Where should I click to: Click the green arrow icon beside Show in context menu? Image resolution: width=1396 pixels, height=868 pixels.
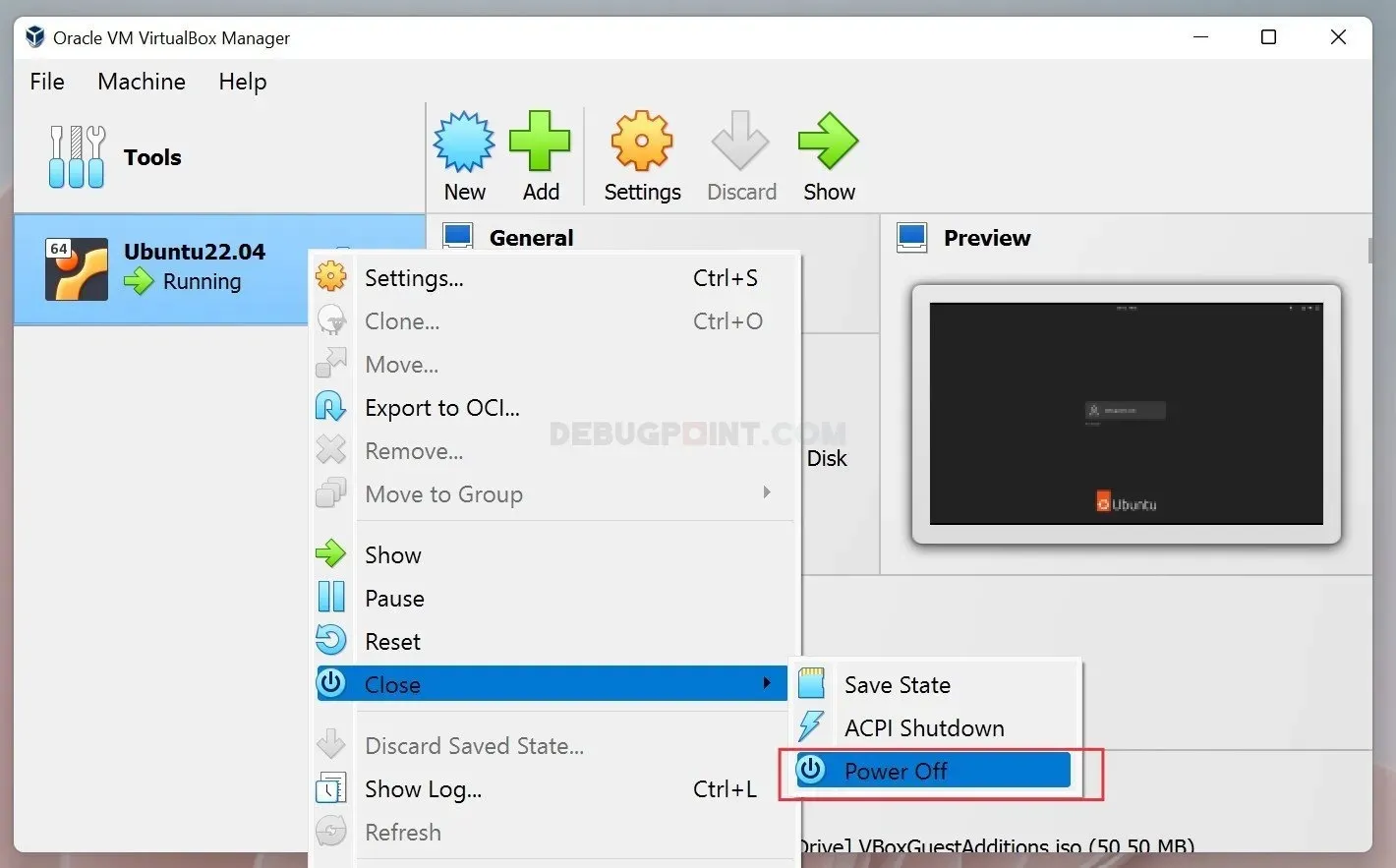(x=331, y=554)
